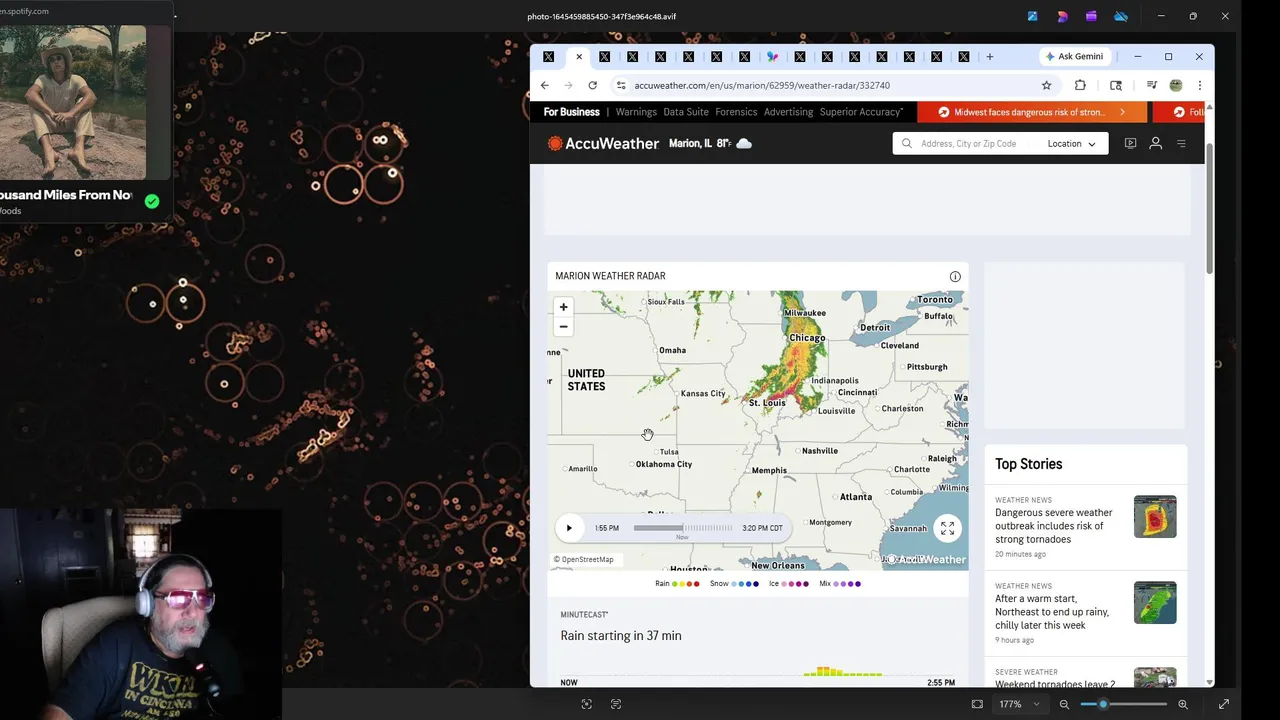Click the Spotify green checkmark saved icon

point(151,201)
